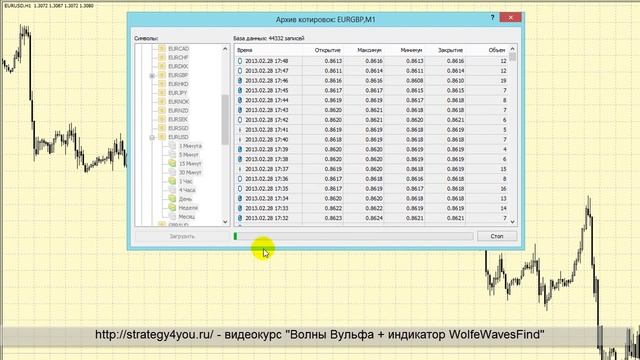Image resolution: width=640 pixels, height=360 pixels.
Task: Click symbols tree scroll down arrow
Action: pos(225,222)
